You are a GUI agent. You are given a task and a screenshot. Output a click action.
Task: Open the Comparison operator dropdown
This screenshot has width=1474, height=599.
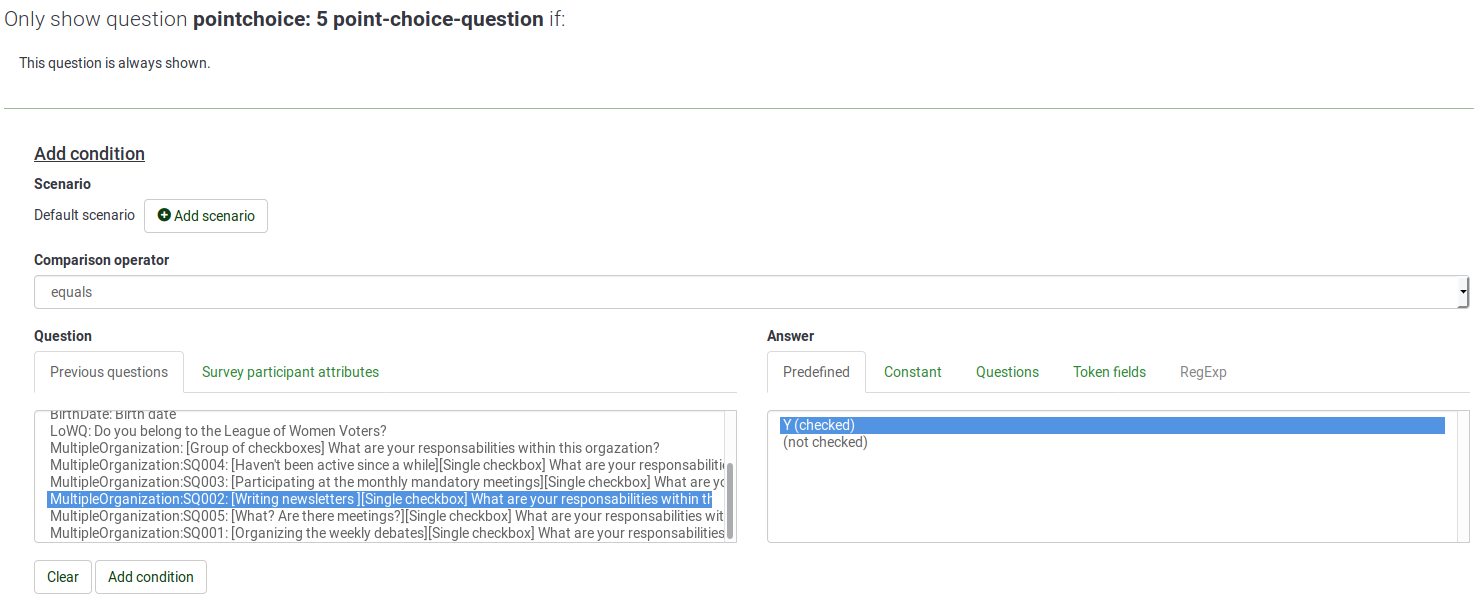click(750, 293)
